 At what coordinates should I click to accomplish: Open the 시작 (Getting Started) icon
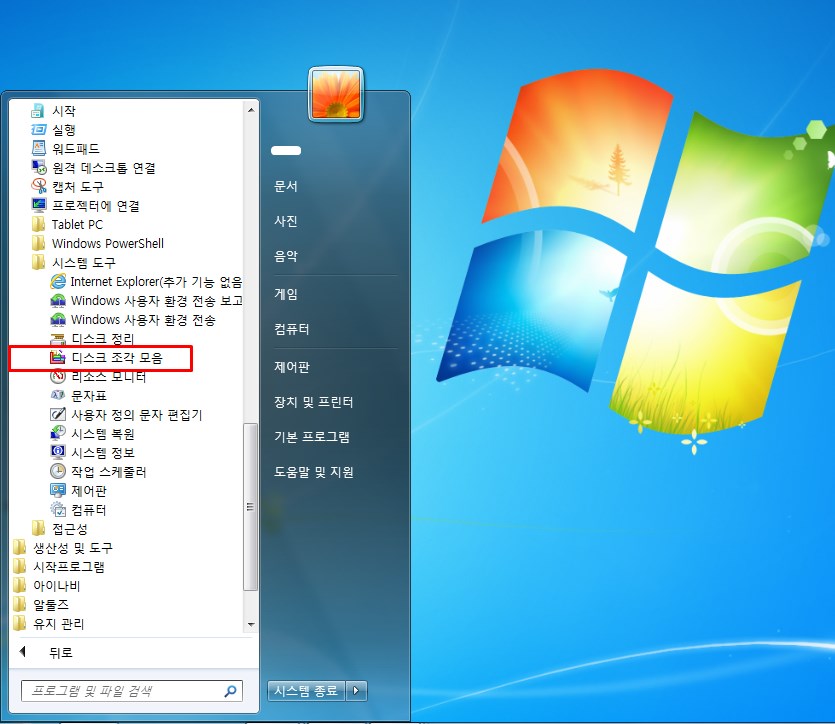38,111
